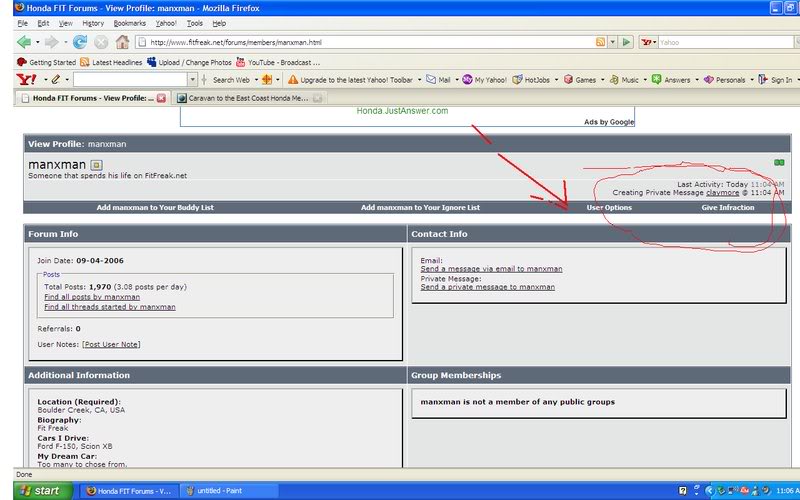Click in the browser URL address field
This screenshot has width=800, height=500.
point(371,42)
